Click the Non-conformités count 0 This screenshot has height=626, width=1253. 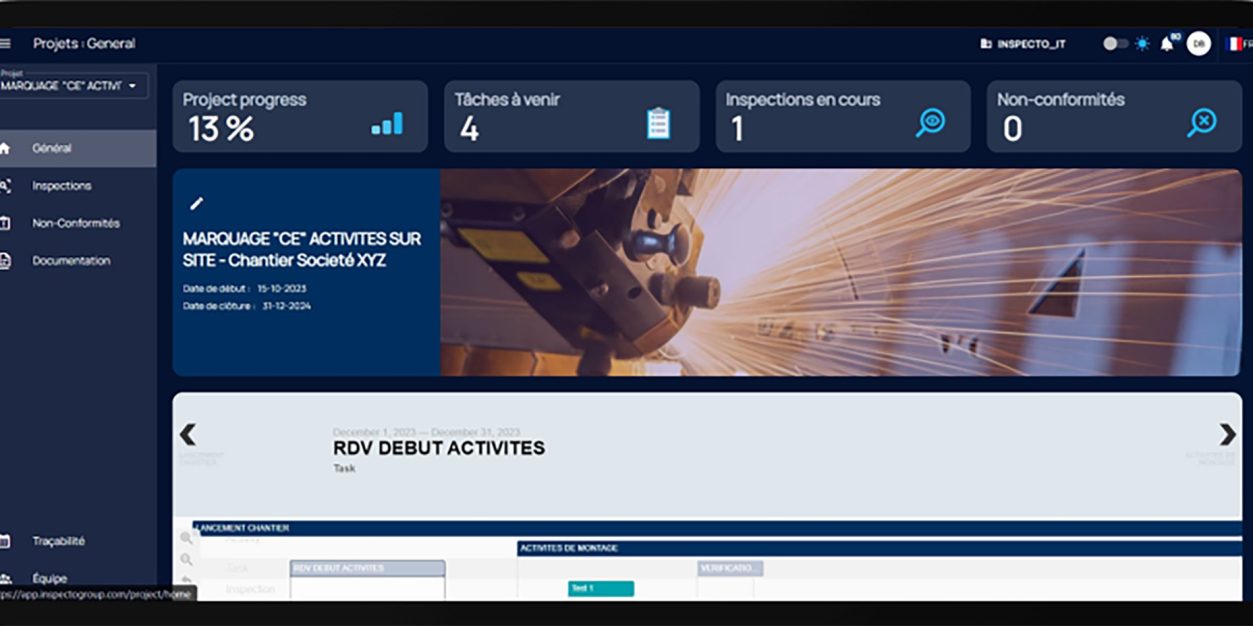coord(1012,129)
